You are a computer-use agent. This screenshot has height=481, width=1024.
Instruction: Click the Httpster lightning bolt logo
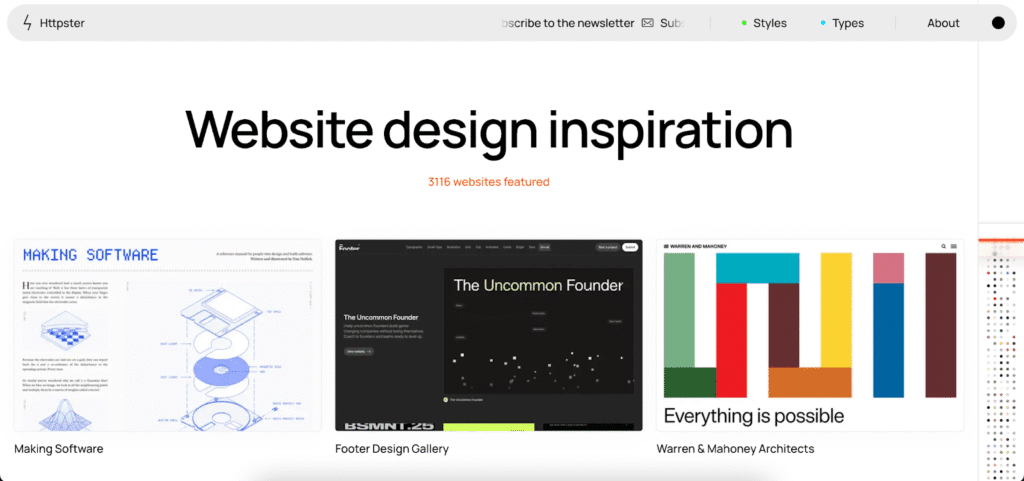[27, 23]
